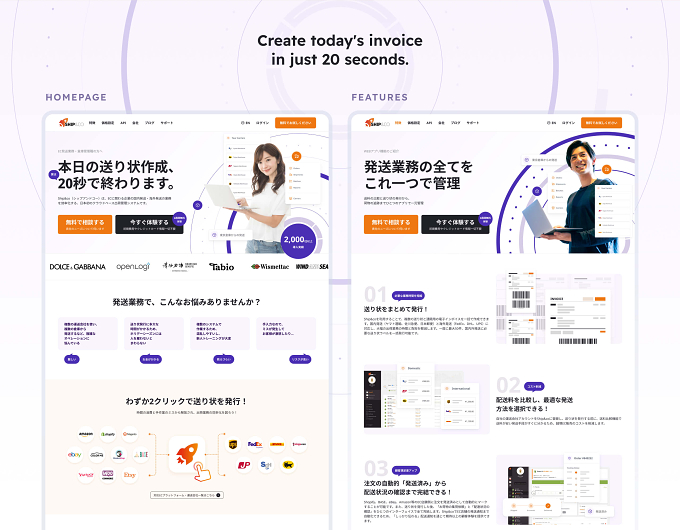Click the Dolce & Gabbana client logo

(78, 267)
